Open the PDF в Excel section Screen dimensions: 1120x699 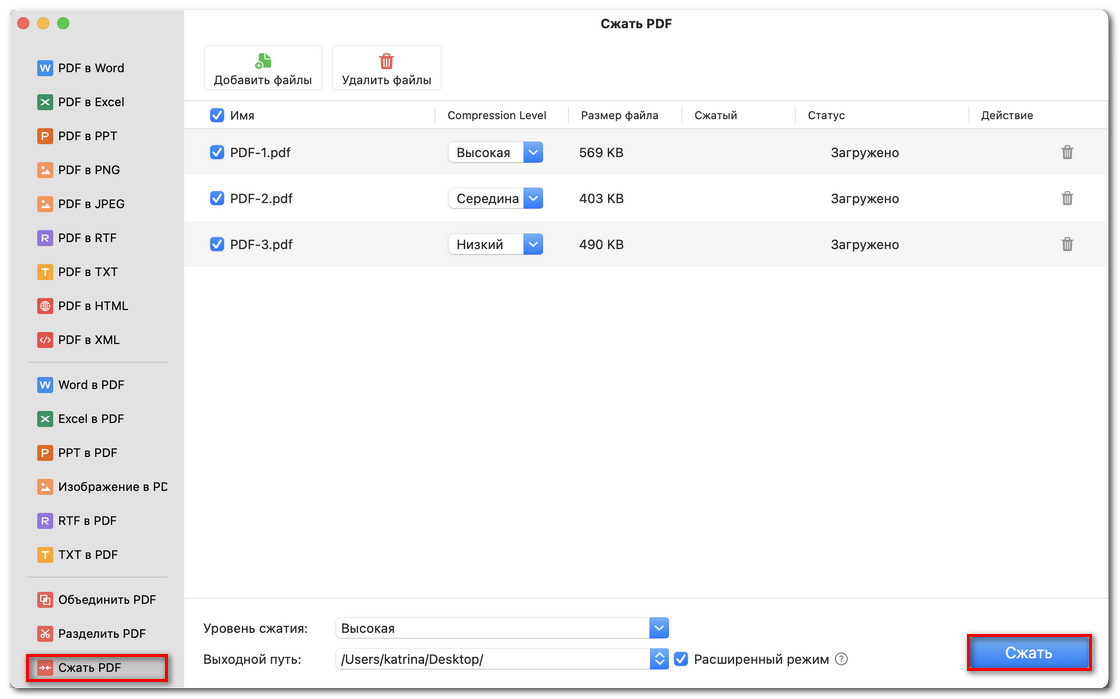(90, 102)
